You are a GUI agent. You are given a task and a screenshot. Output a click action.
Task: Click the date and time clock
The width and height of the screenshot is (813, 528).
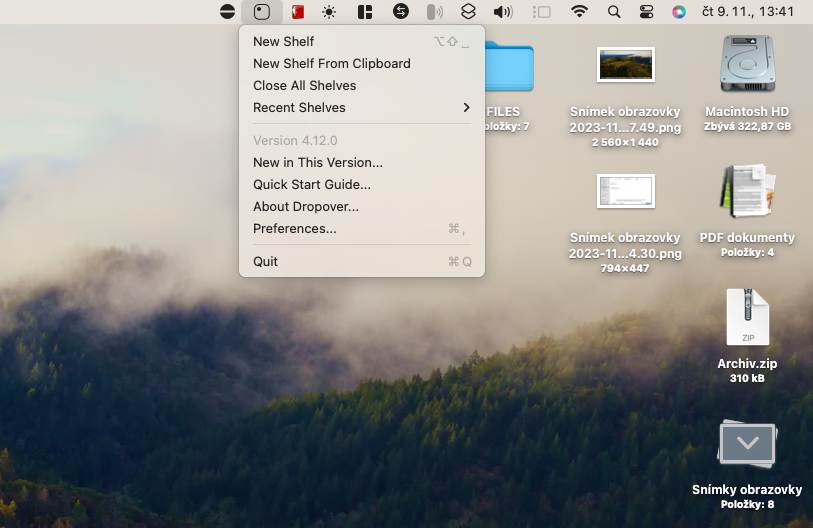click(x=748, y=11)
